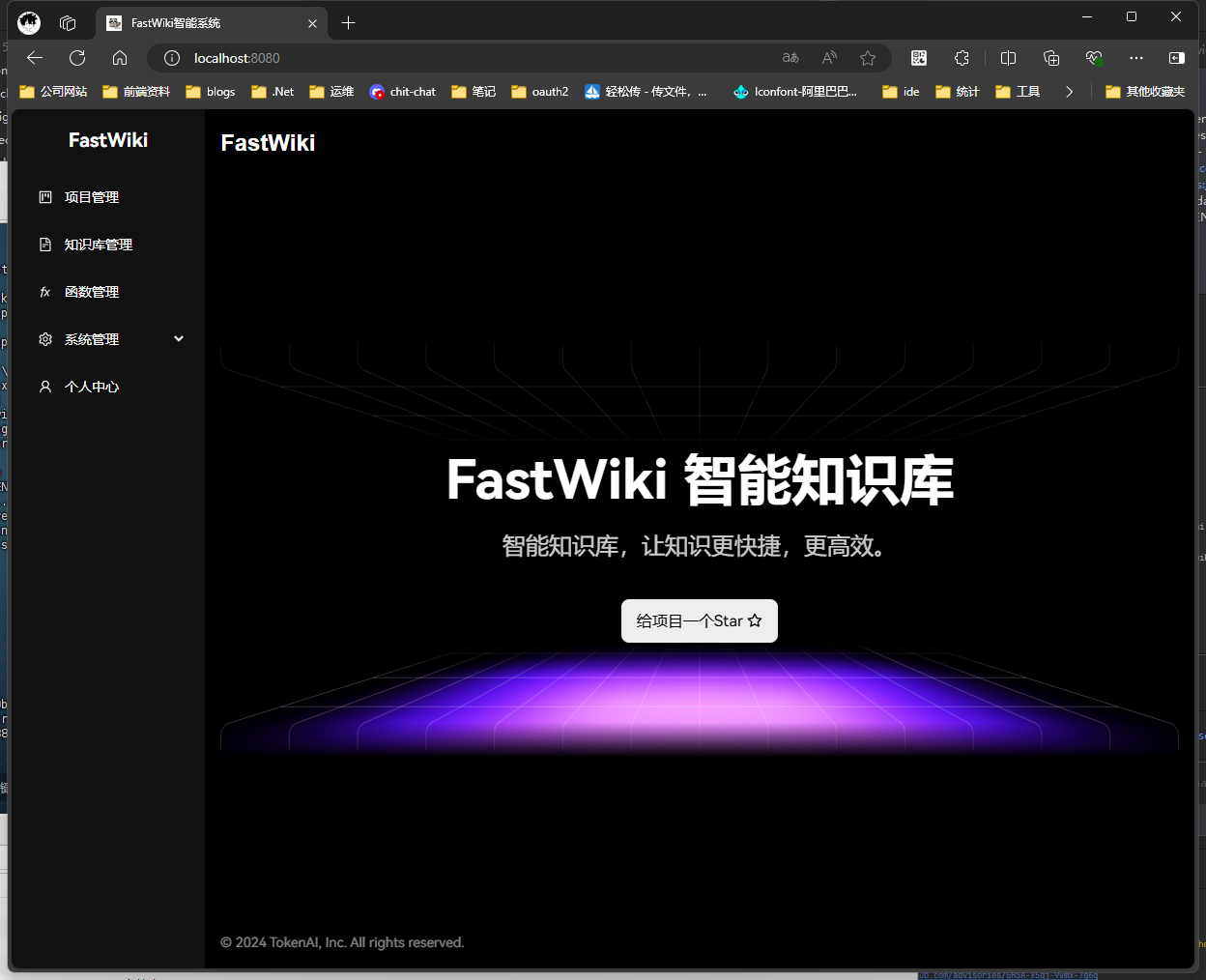Click the FastWiki 智能知识库 headline
The width and height of the screenshot is (1206, 980).
coord(700,480)
